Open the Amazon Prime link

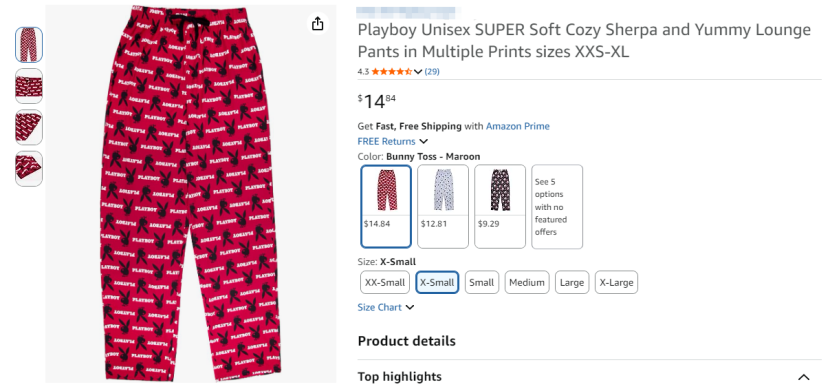point(518,126)
